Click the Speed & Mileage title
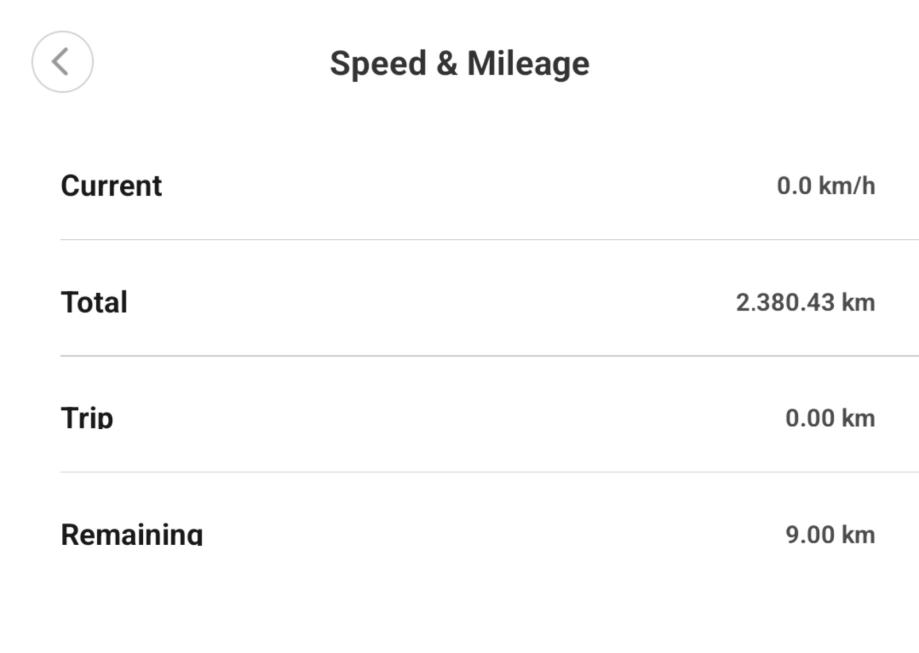This screenshot has height=653, width=919. 459,64
